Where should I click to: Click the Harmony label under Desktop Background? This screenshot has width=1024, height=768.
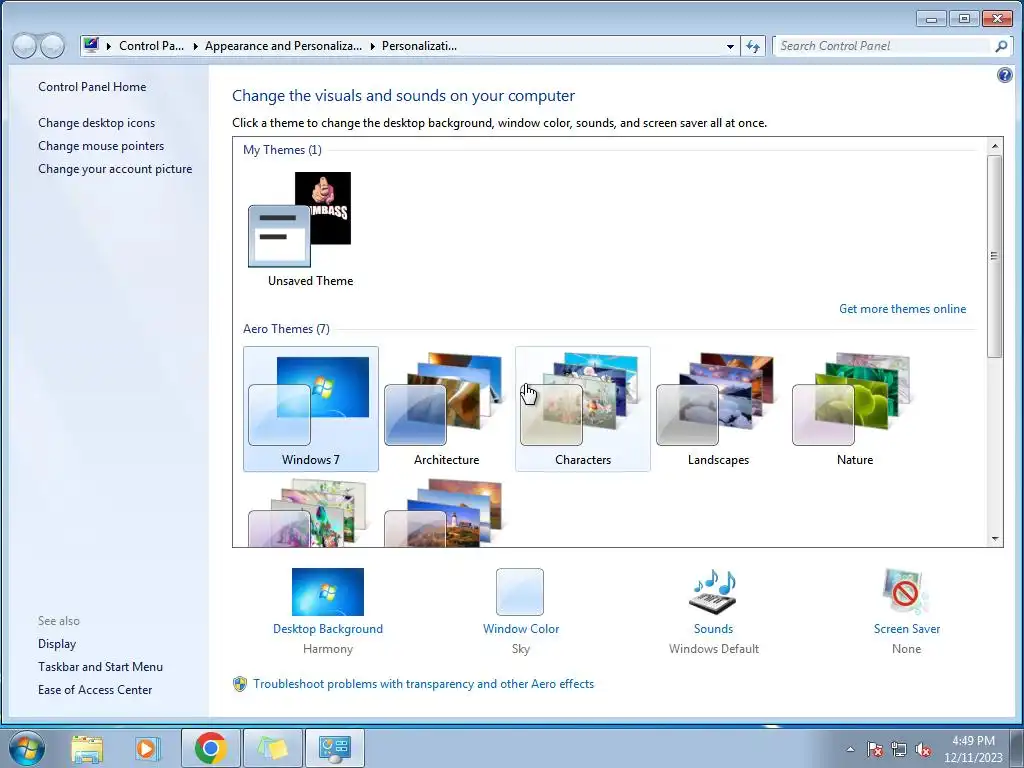point(328,649)
